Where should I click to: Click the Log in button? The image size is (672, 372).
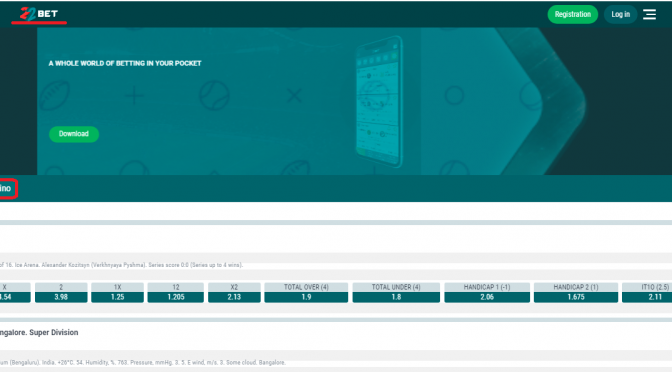tap(620, 15)
